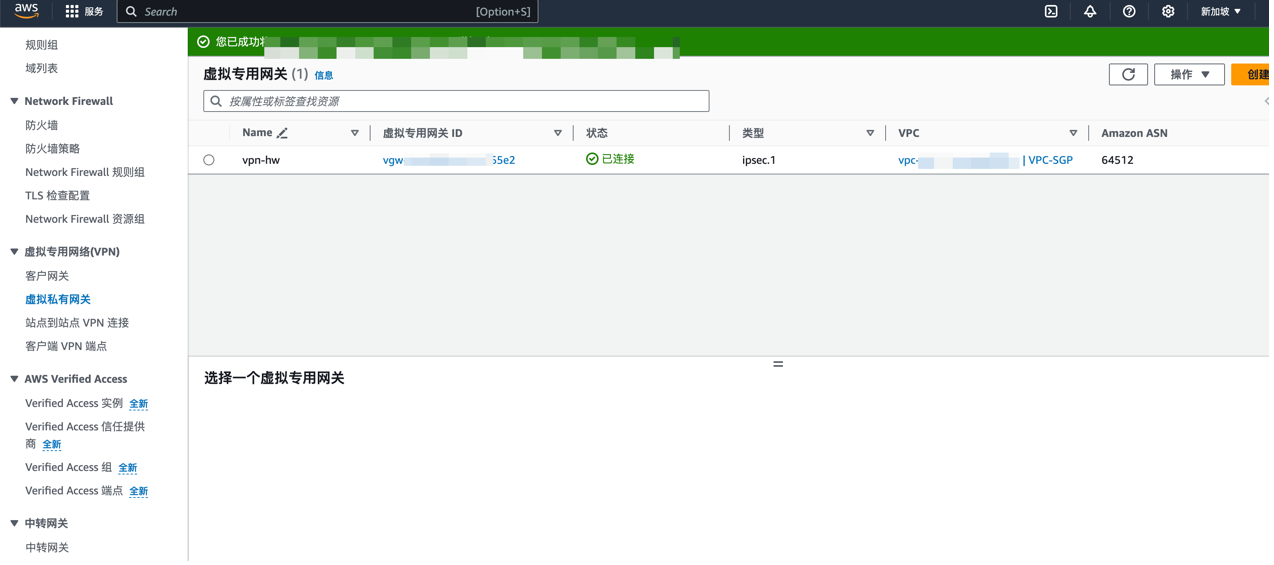Open the settings gear icon
This screenshot has height=565, width=1274.
pos(1168,12)
